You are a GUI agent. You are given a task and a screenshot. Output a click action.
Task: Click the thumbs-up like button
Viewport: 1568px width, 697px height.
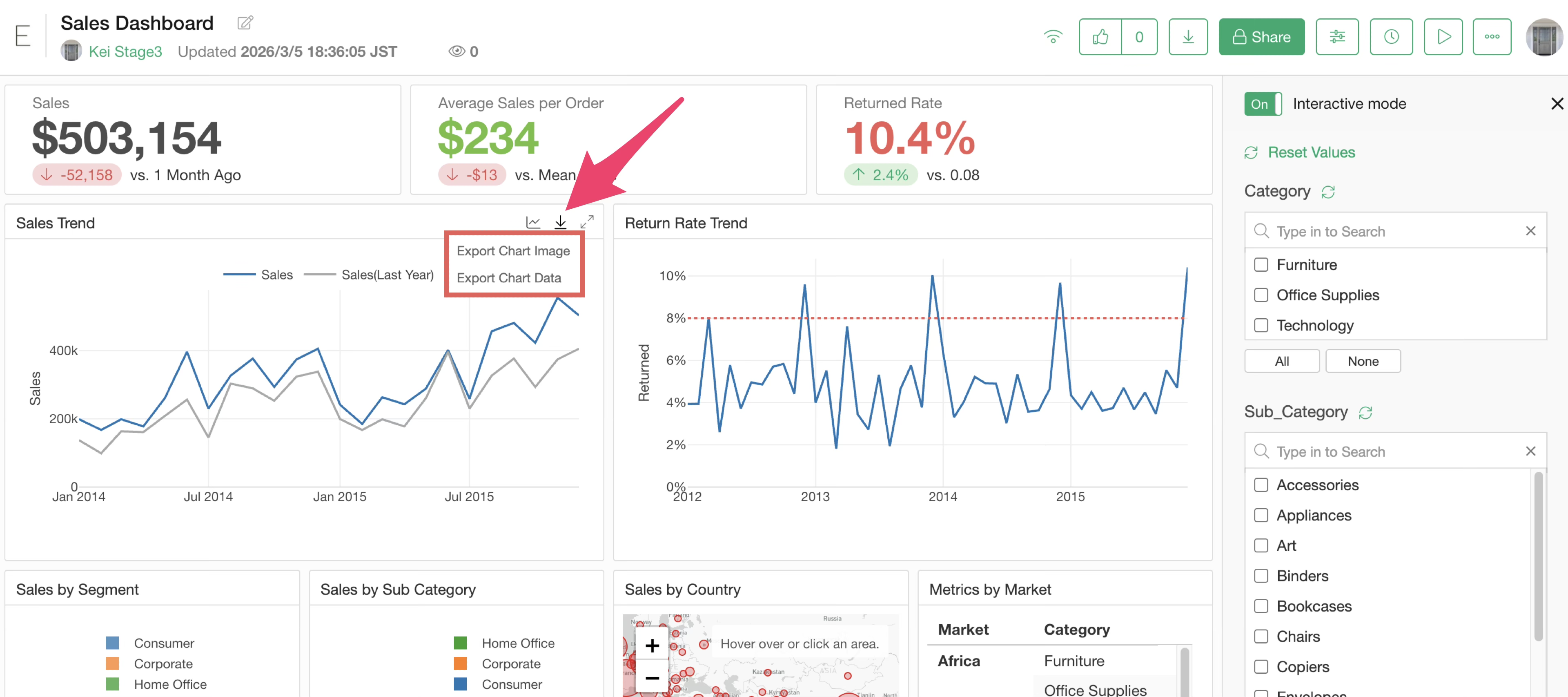(1100, 37)
